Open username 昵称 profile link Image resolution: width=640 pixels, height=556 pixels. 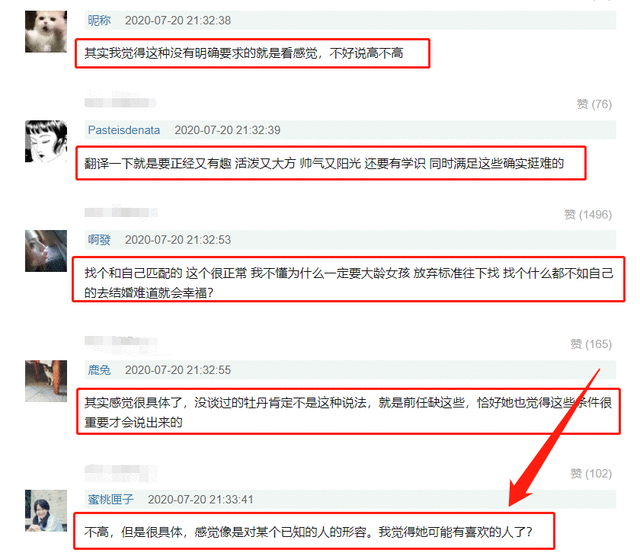(99, 20)
